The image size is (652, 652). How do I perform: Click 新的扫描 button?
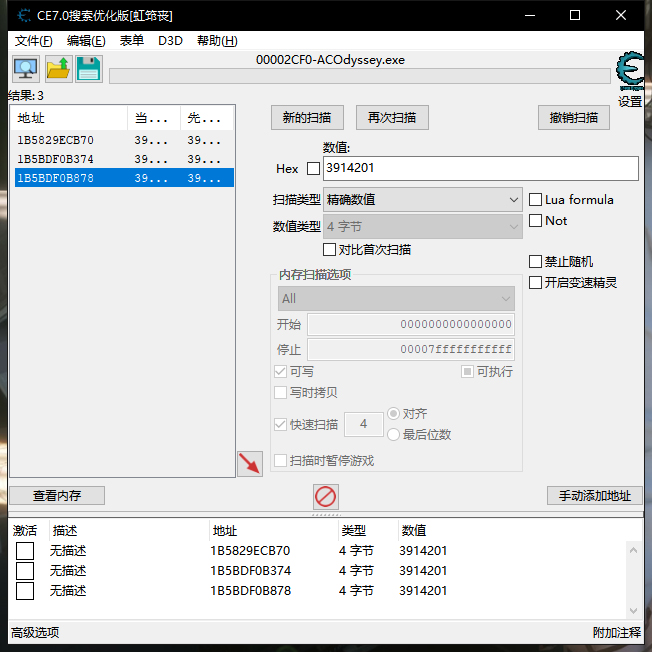point(307,118)
